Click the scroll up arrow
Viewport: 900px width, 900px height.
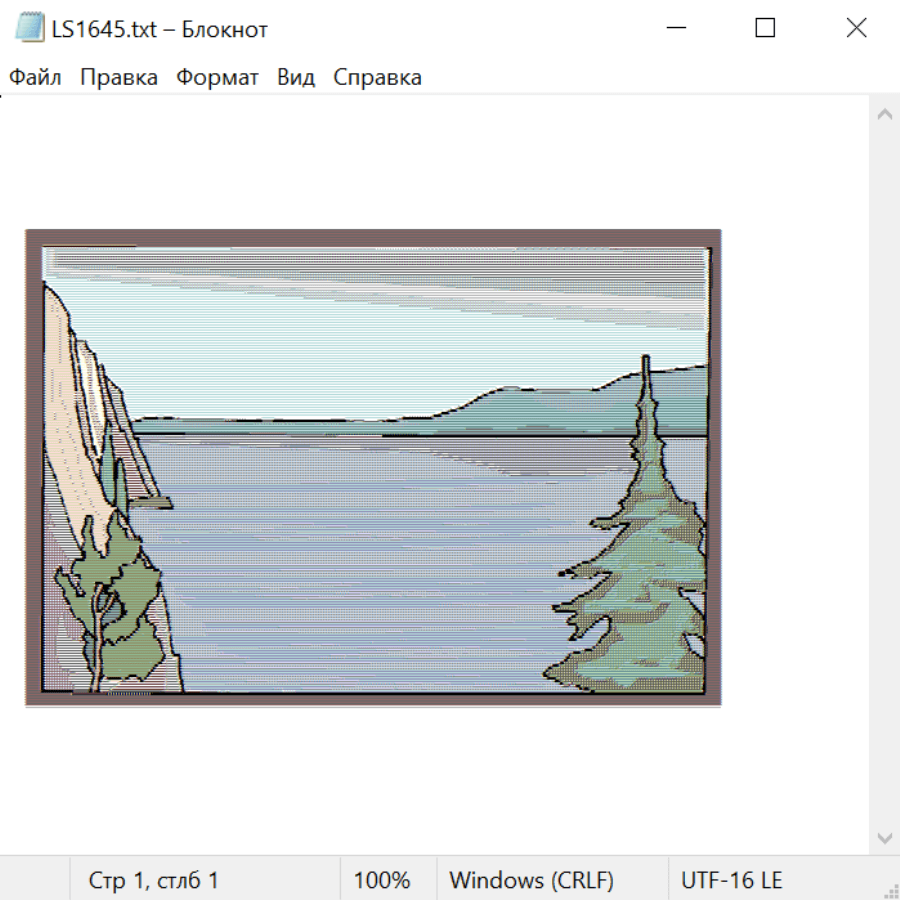885,114
